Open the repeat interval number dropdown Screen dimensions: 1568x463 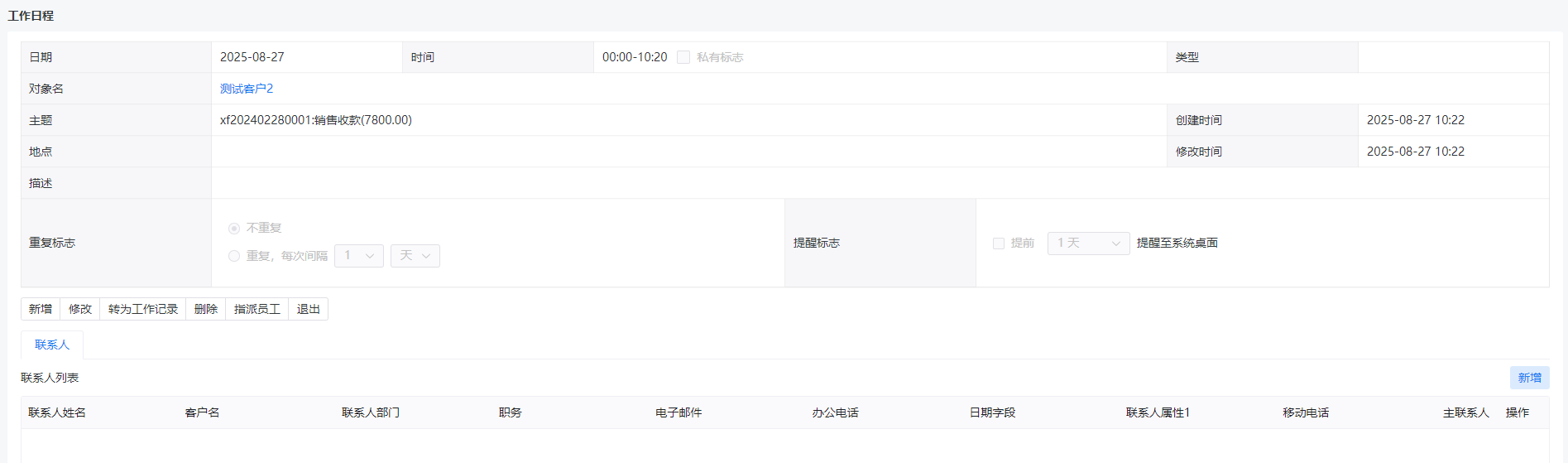[x=359, y=256]
